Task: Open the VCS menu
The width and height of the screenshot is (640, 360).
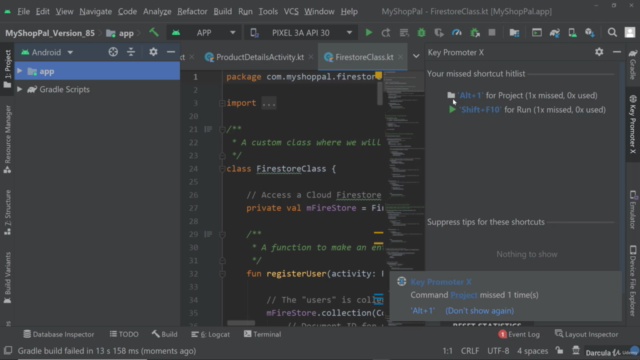Action: point(291,11)
